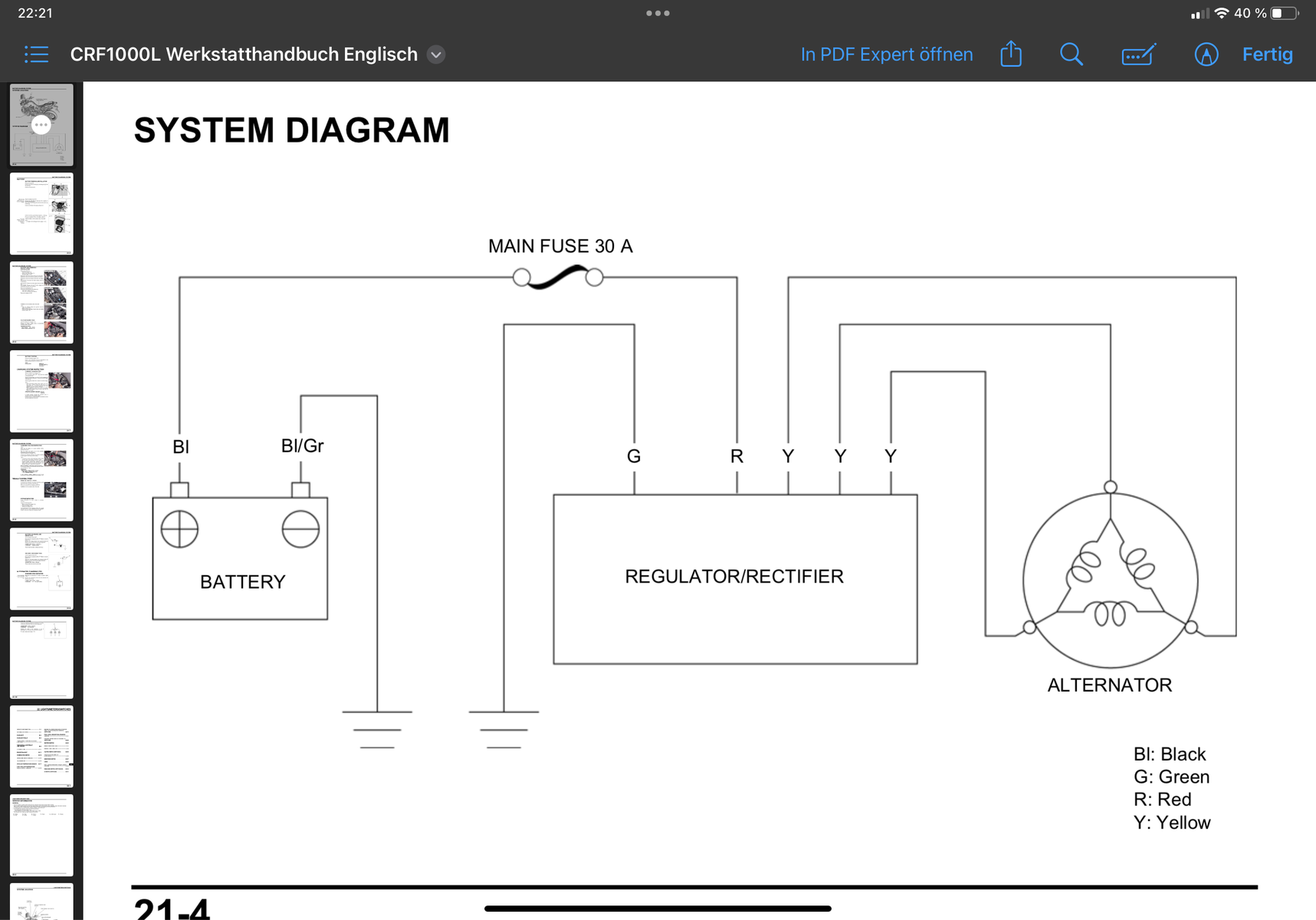This screenshot has width=1316, height=920.
Task: Go to the fifth page thumbnail
Action: tap(41, 480)
